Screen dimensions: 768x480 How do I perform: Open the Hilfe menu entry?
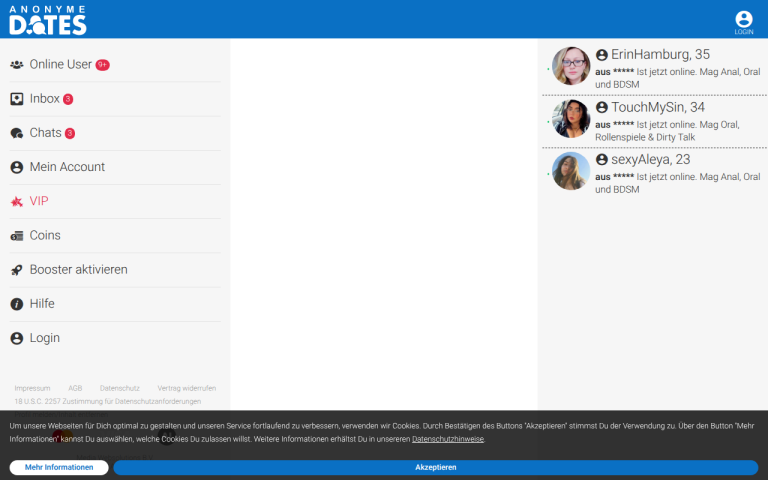[115, 304]
